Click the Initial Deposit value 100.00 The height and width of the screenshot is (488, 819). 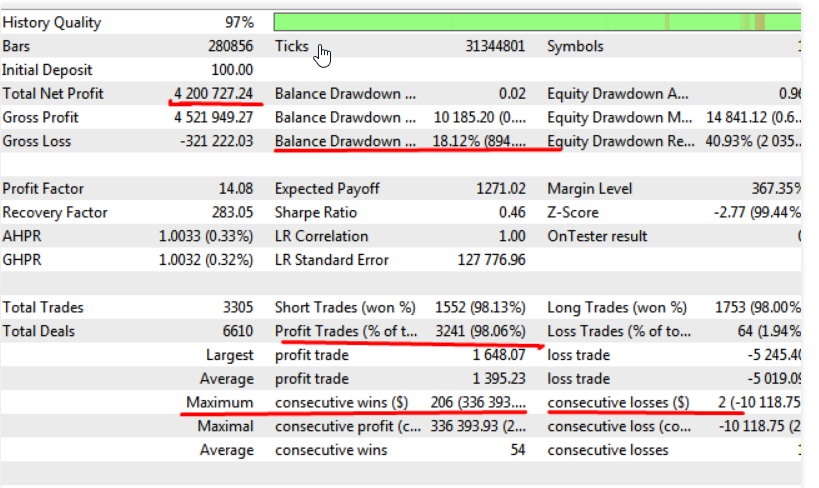coord(232,69)
